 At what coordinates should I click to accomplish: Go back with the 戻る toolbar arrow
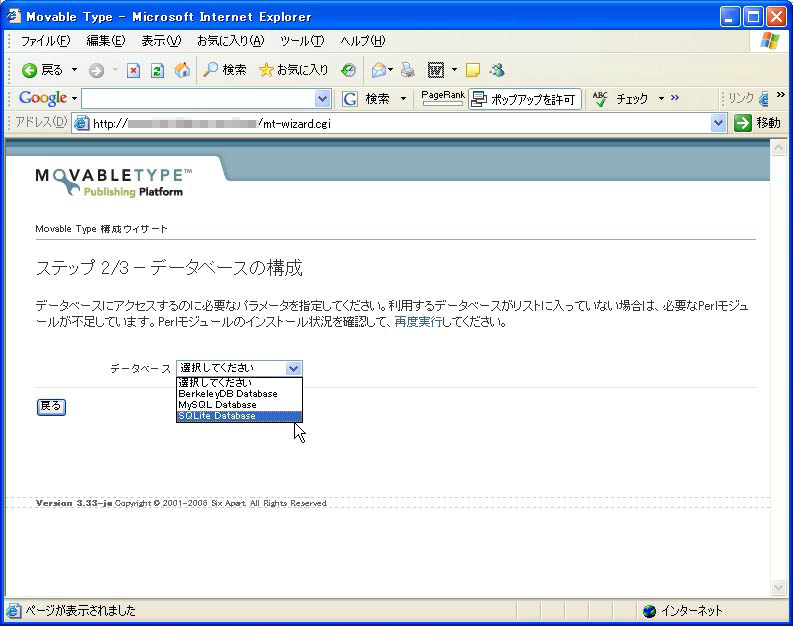[42, 70]
